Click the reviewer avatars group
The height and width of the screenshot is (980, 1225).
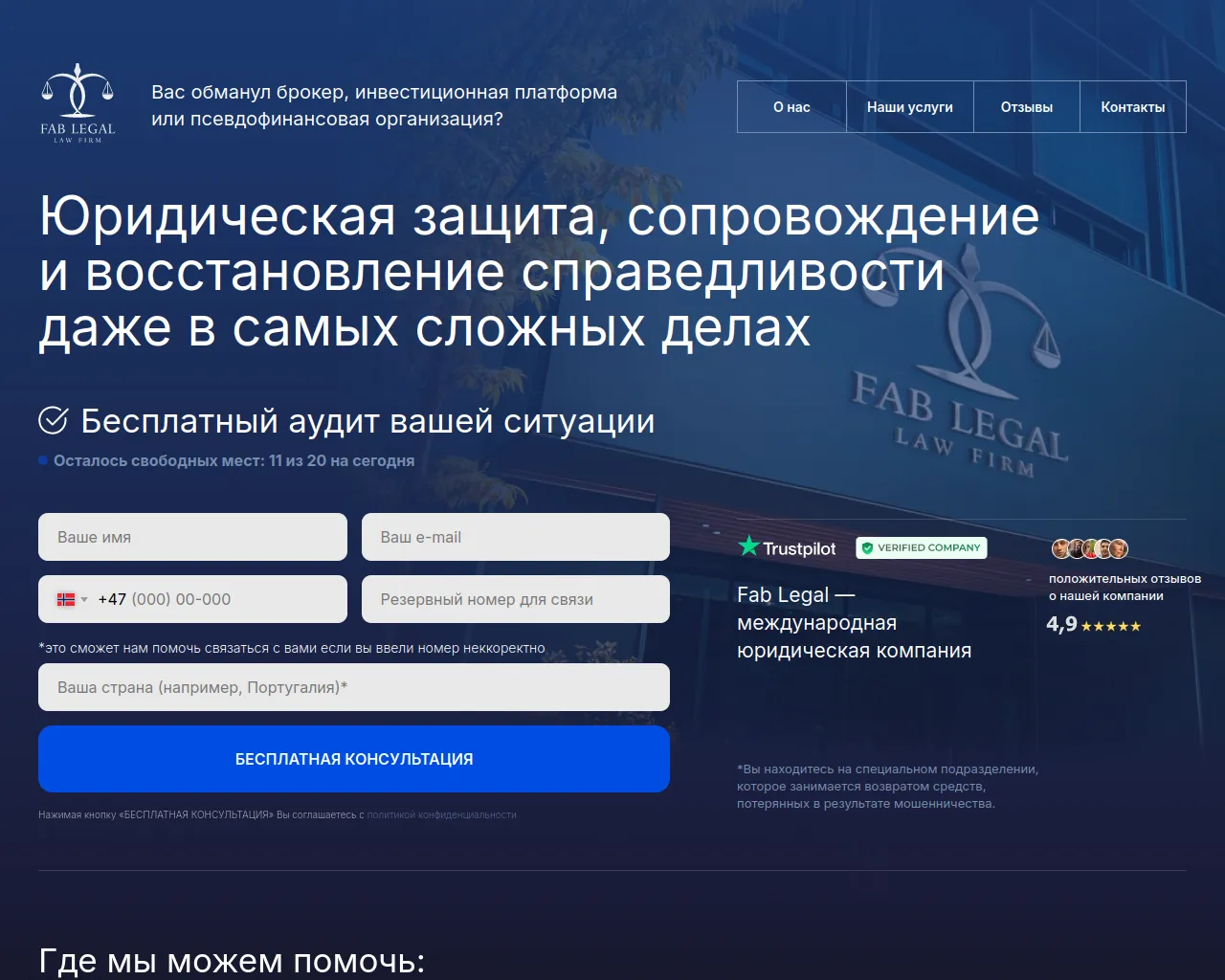[x=1090, y=548]
